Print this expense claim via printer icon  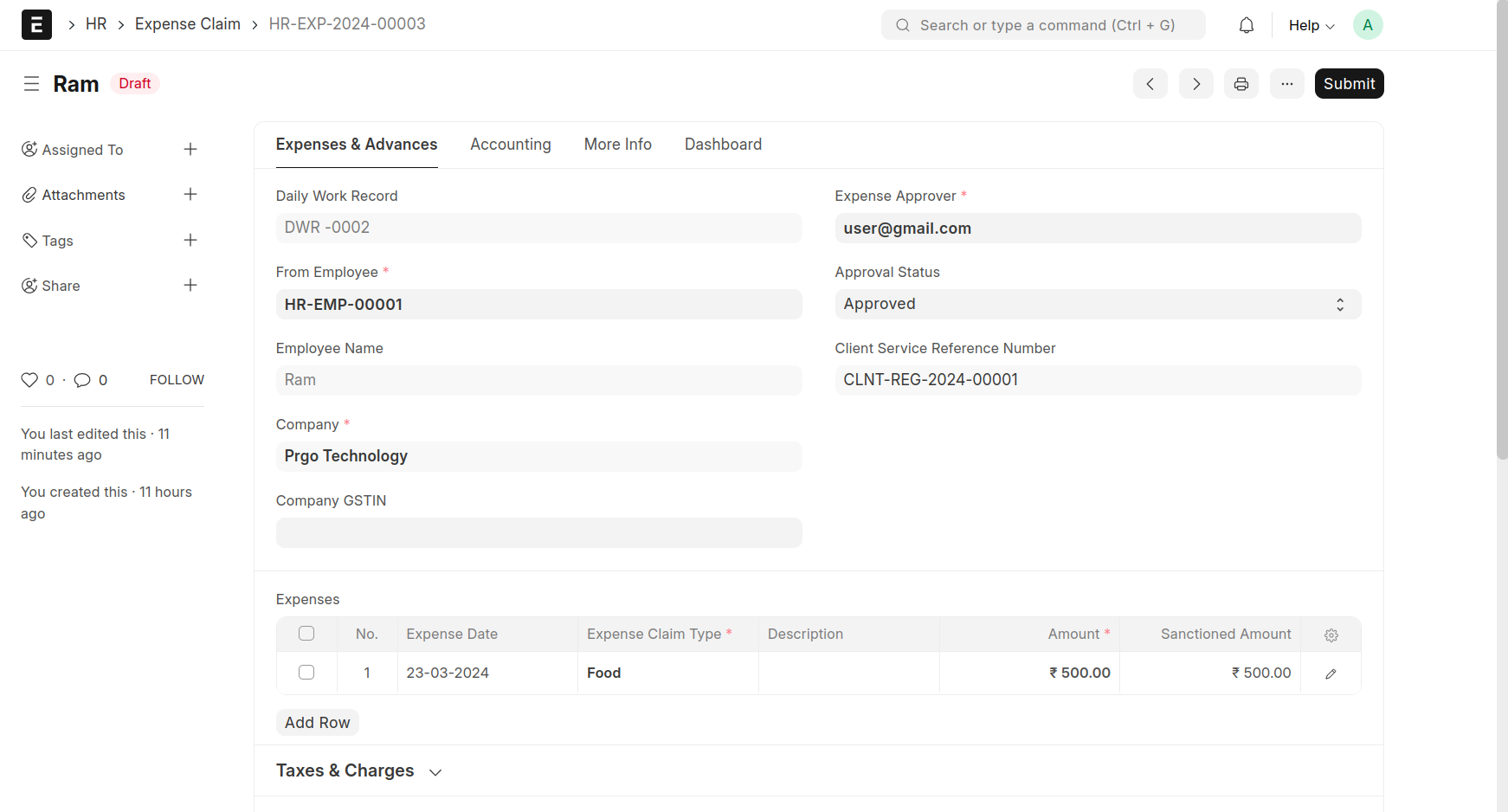coord(1241,84)
